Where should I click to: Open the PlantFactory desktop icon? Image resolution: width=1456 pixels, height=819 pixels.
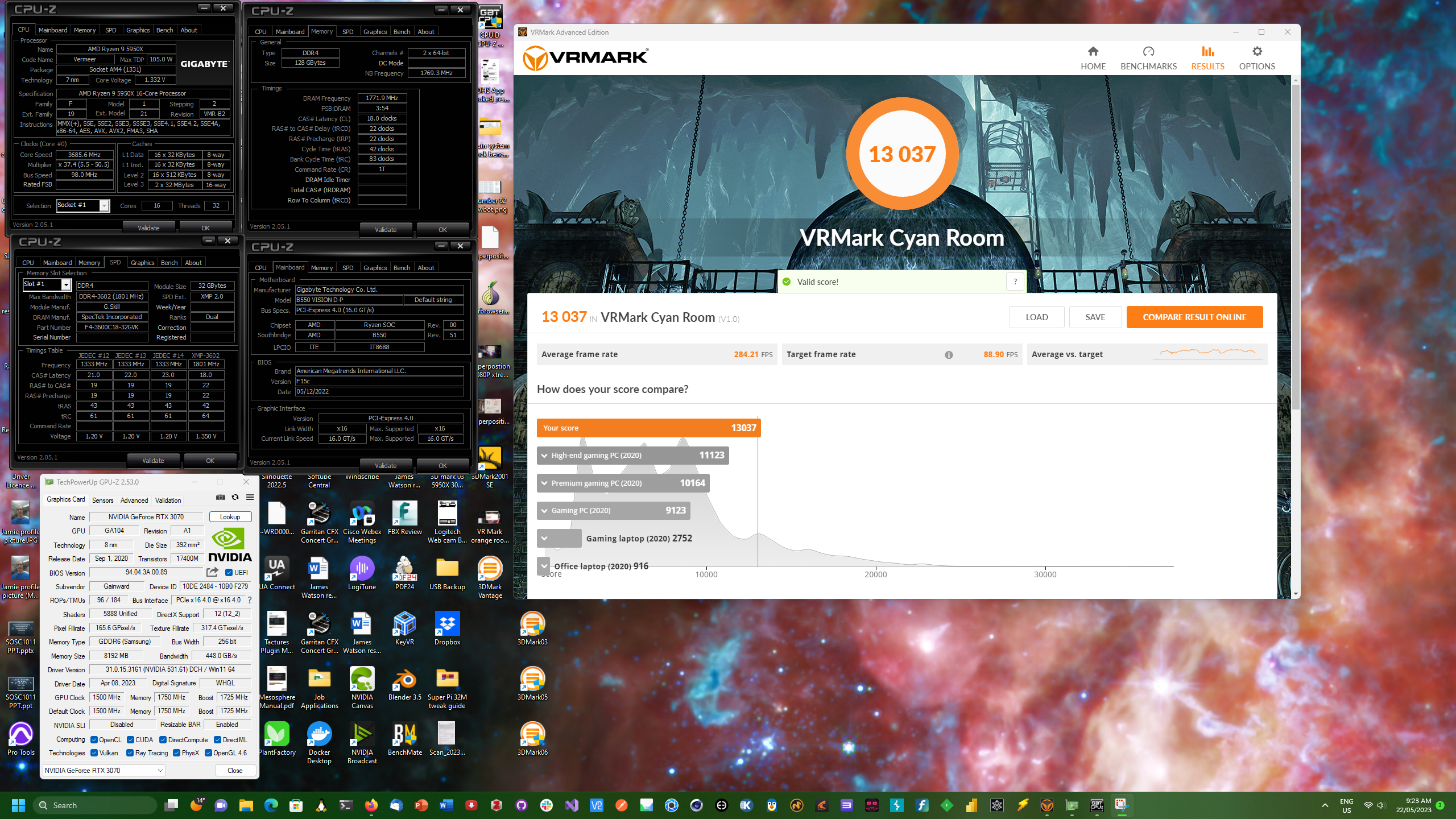(277, 739)
